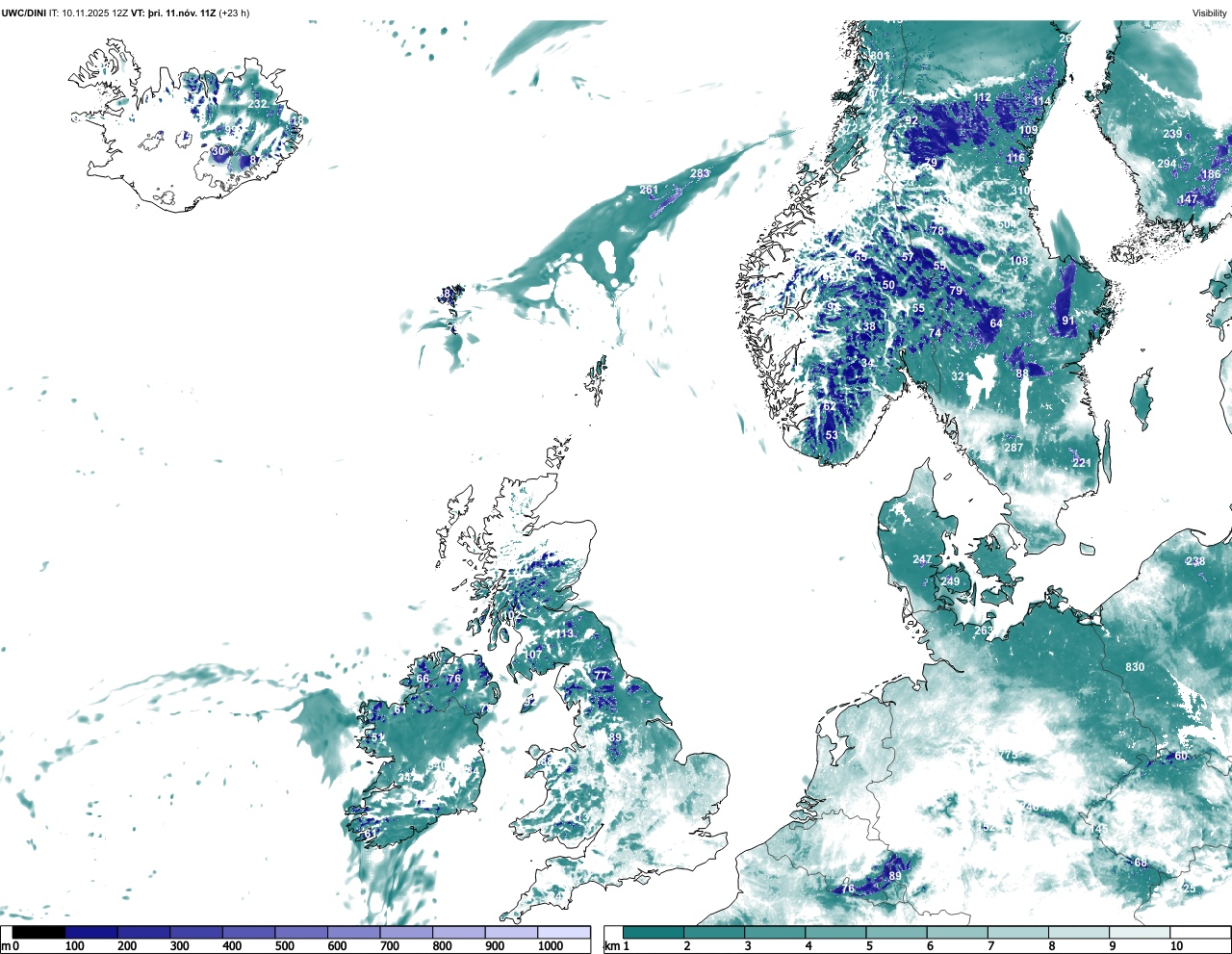Select the 'IT: 10.11.2025 12Z' initial time text
1232x954 pixels.
(x=89, y=13)
